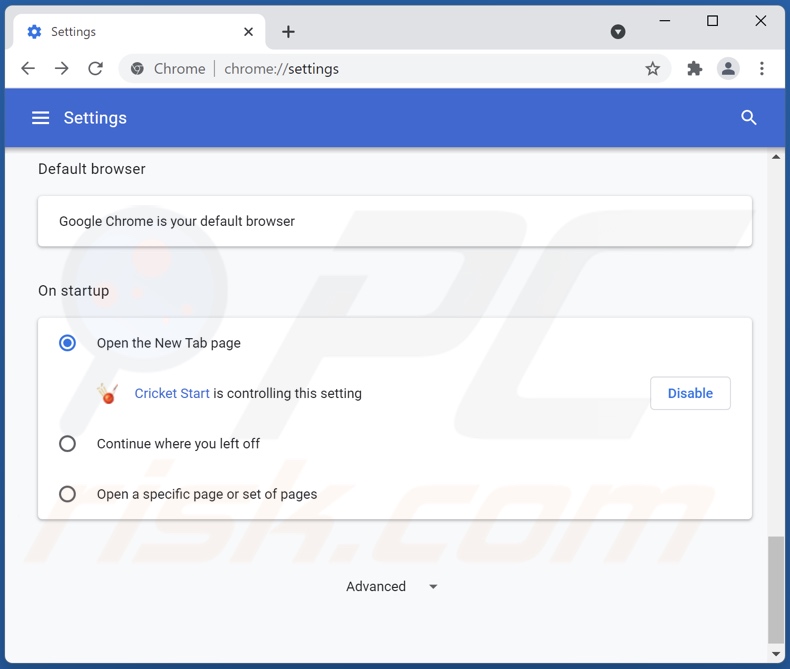Open the tab search dropdown in title bar
This screenshot has height=669, width=790.
click(x=618, y=32)
